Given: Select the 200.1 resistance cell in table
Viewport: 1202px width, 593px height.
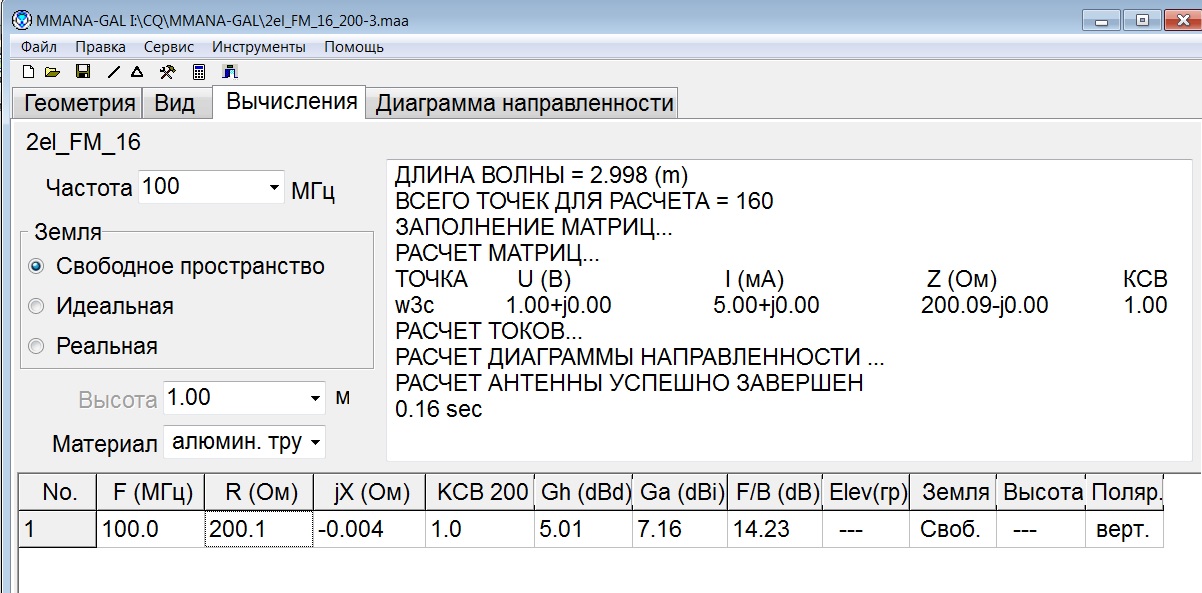Looking at the screenshot, I should (x=258, y=530).
